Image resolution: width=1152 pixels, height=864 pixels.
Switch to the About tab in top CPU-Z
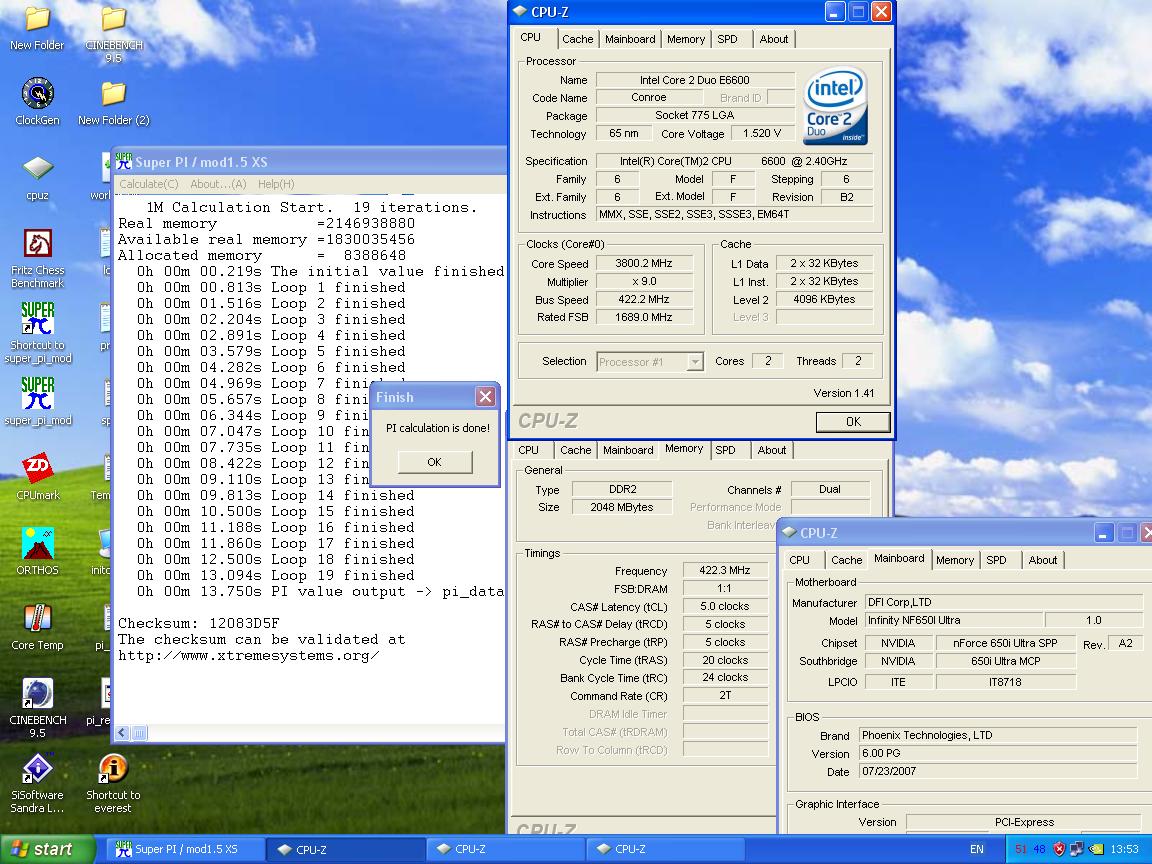tap(774, 39)
